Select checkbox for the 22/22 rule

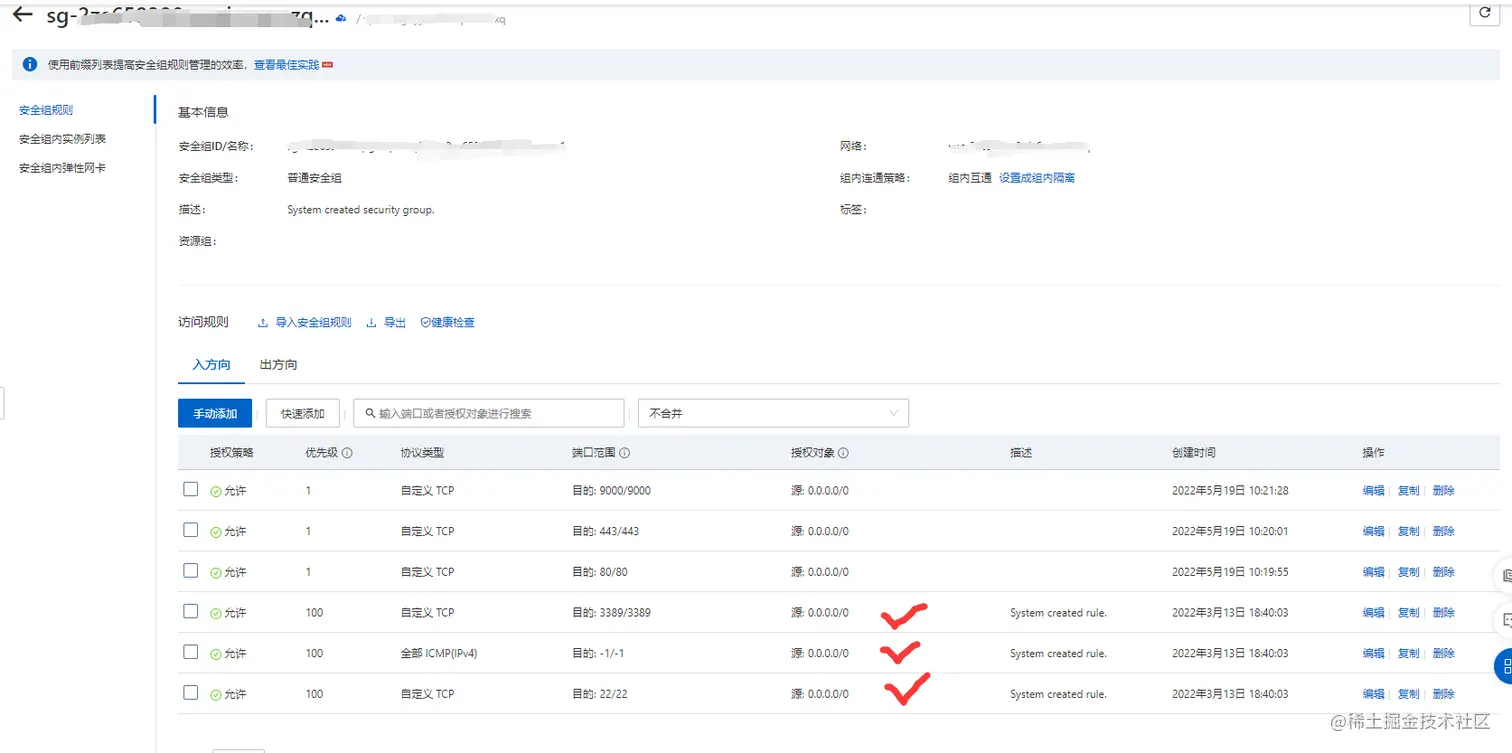tap(191, 693)
